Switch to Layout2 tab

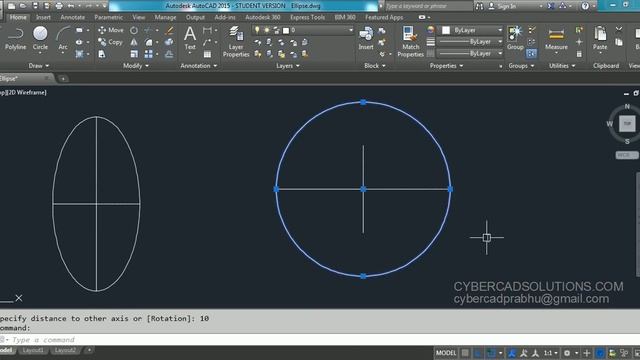click(65, 351)
